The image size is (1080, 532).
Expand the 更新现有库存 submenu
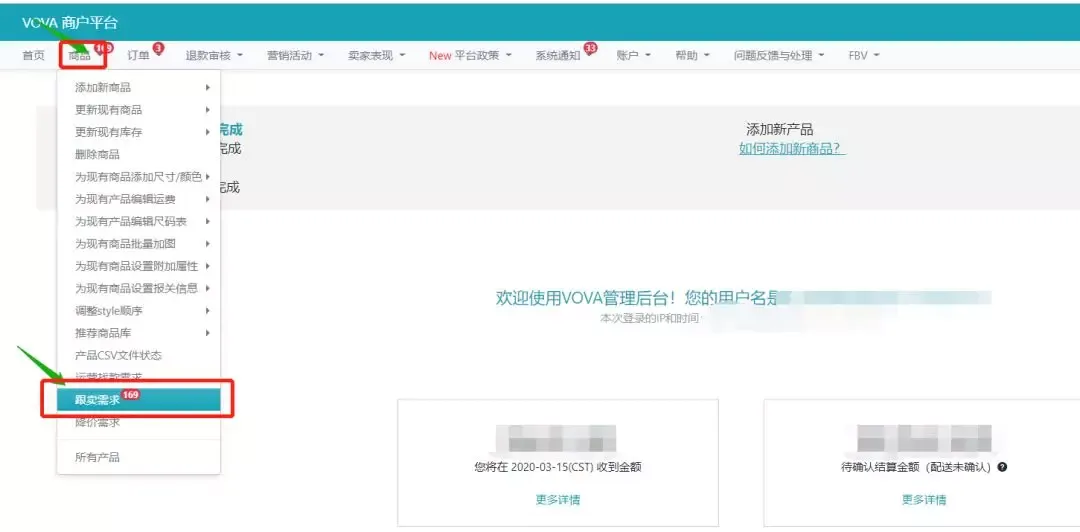click(x=138, y=132)
